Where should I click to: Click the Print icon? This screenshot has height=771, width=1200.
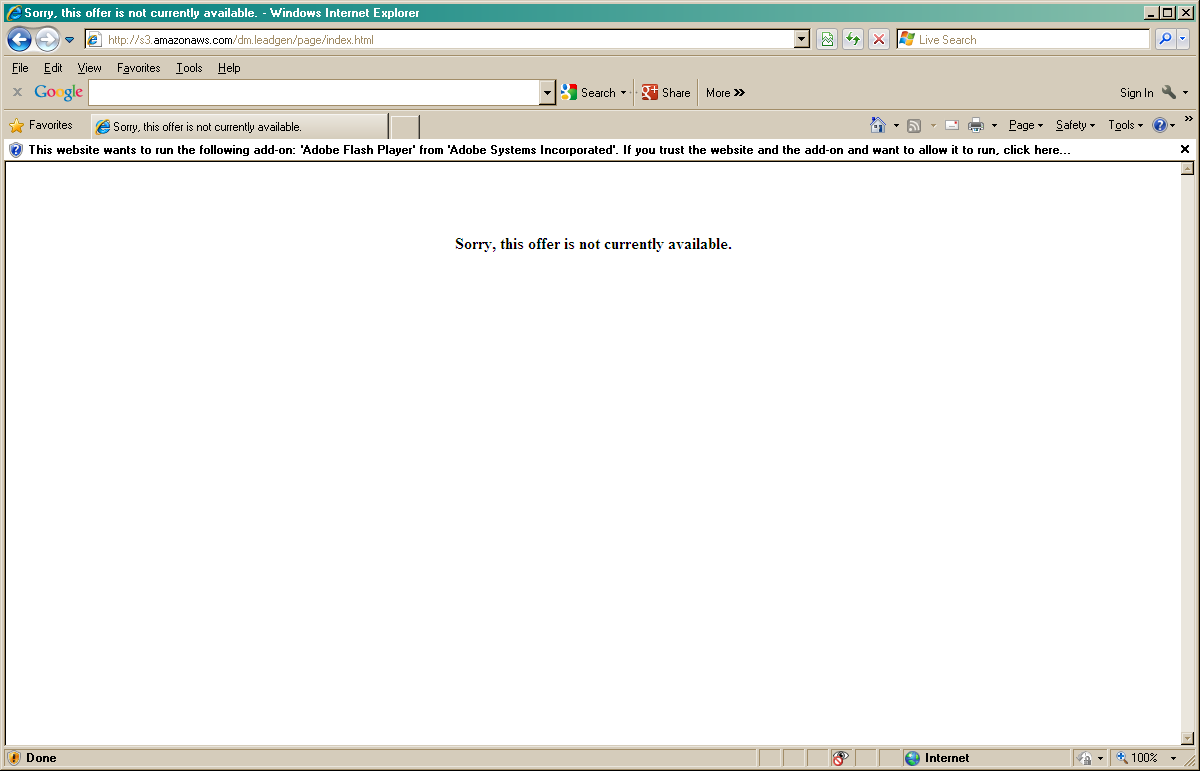976,126
